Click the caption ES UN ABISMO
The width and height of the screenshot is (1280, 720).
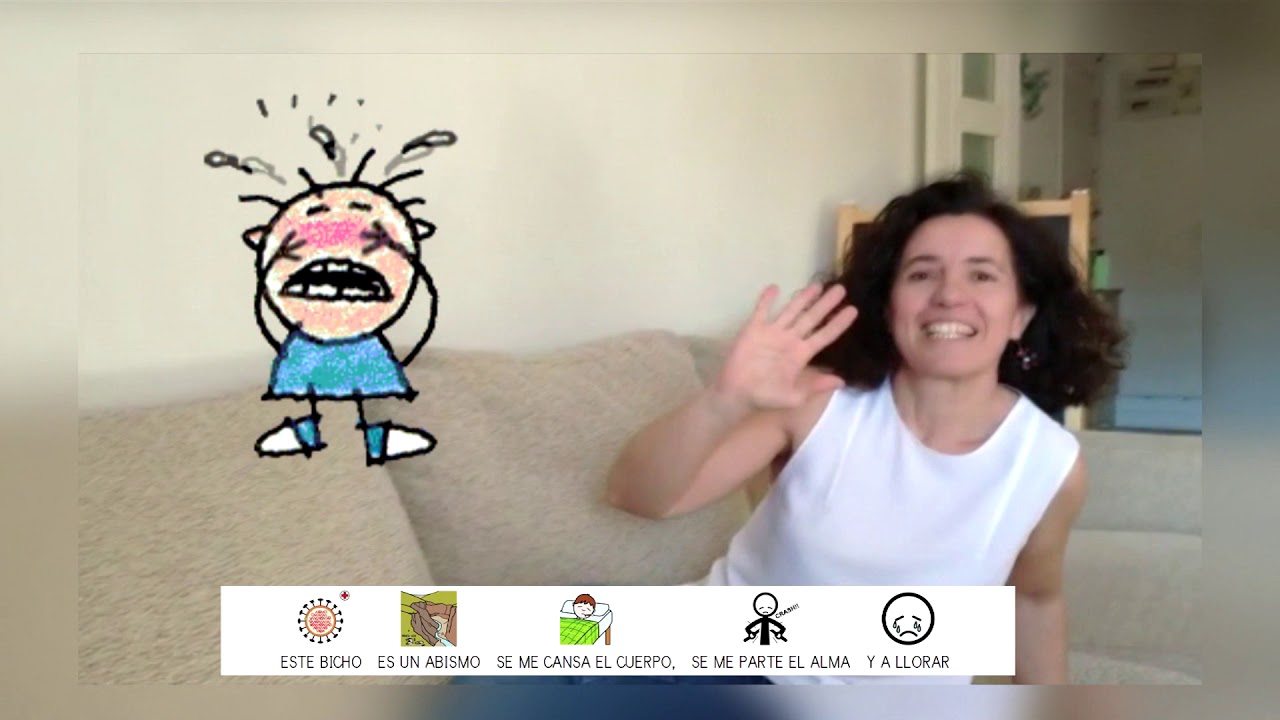point(429,662)
